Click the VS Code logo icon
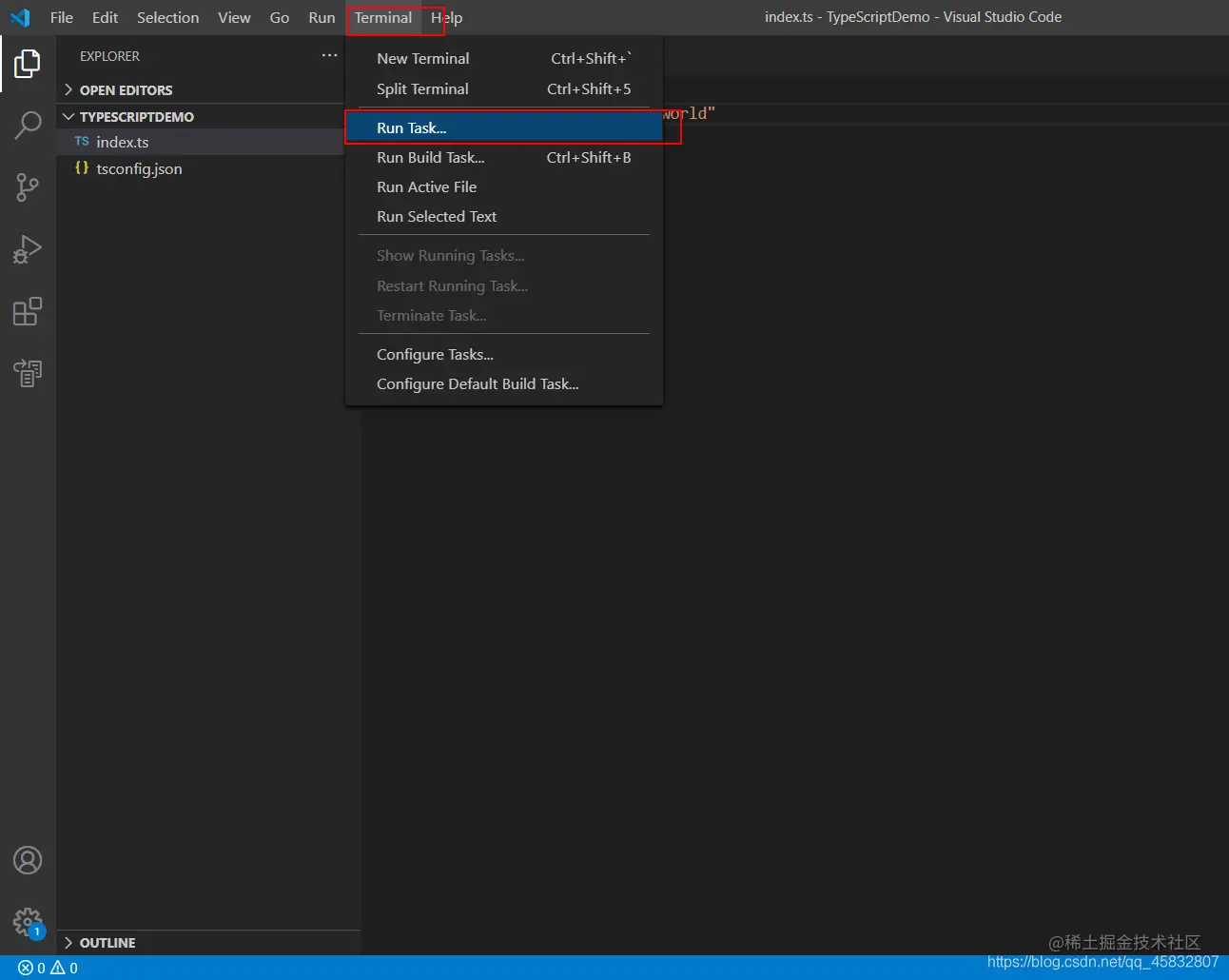This screenshot has height=980, width=1229. point(20,17)
